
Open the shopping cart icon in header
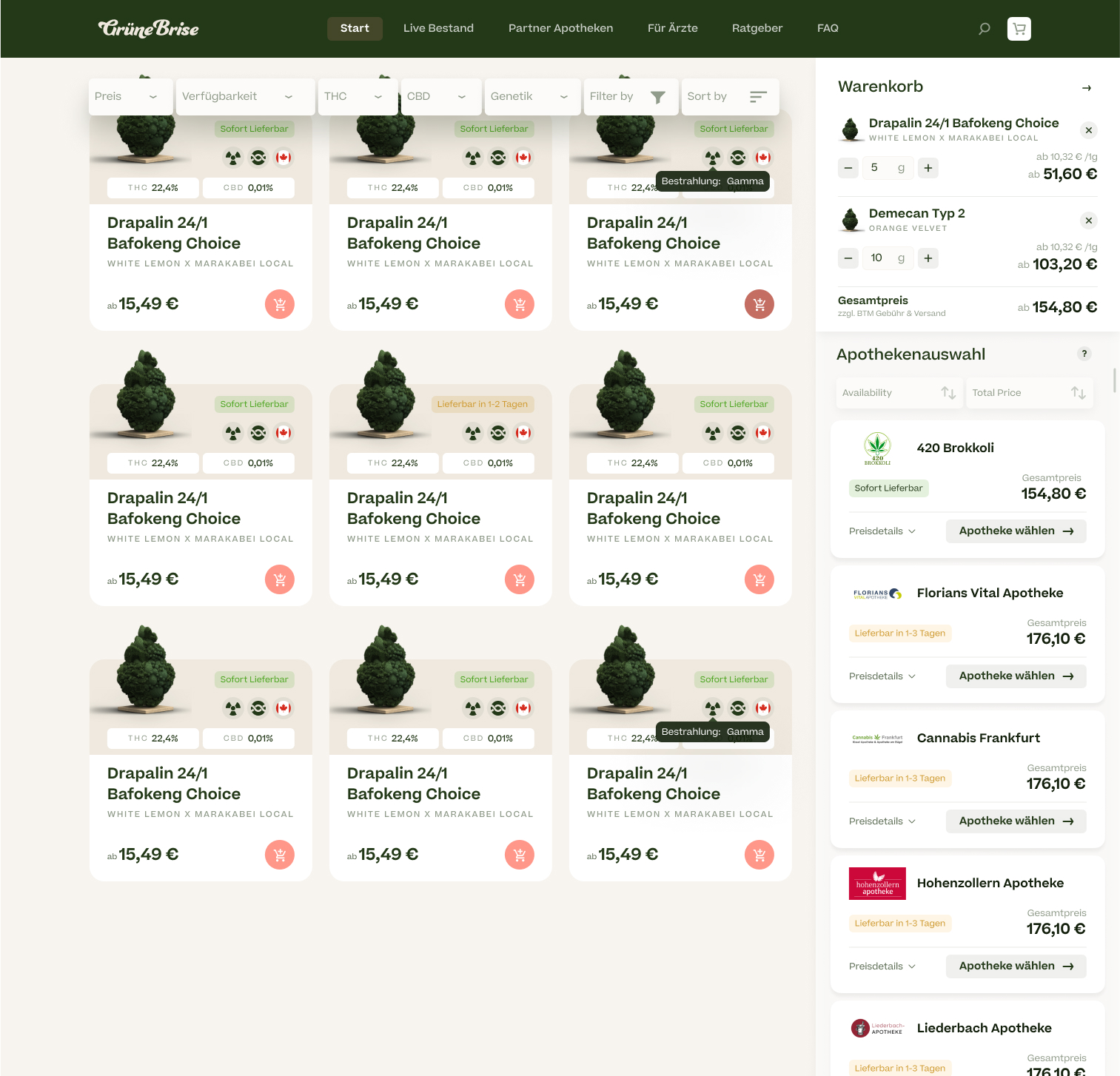click(x=1019, y=29)
